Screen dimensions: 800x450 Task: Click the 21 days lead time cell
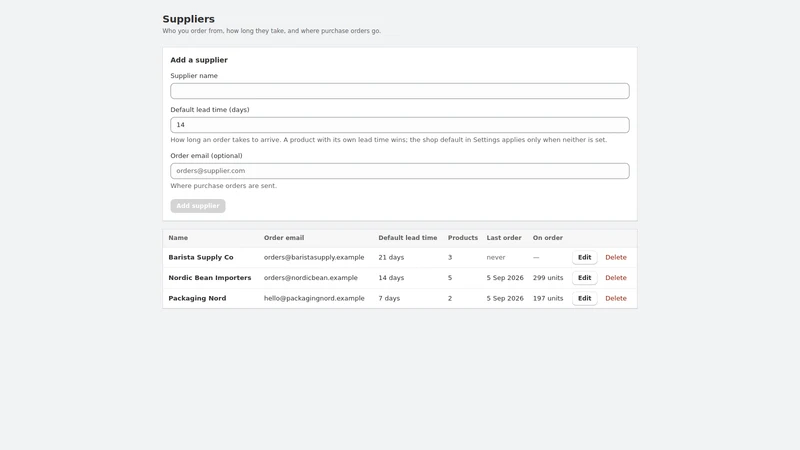pyautogui.click(x=391, y=257)
